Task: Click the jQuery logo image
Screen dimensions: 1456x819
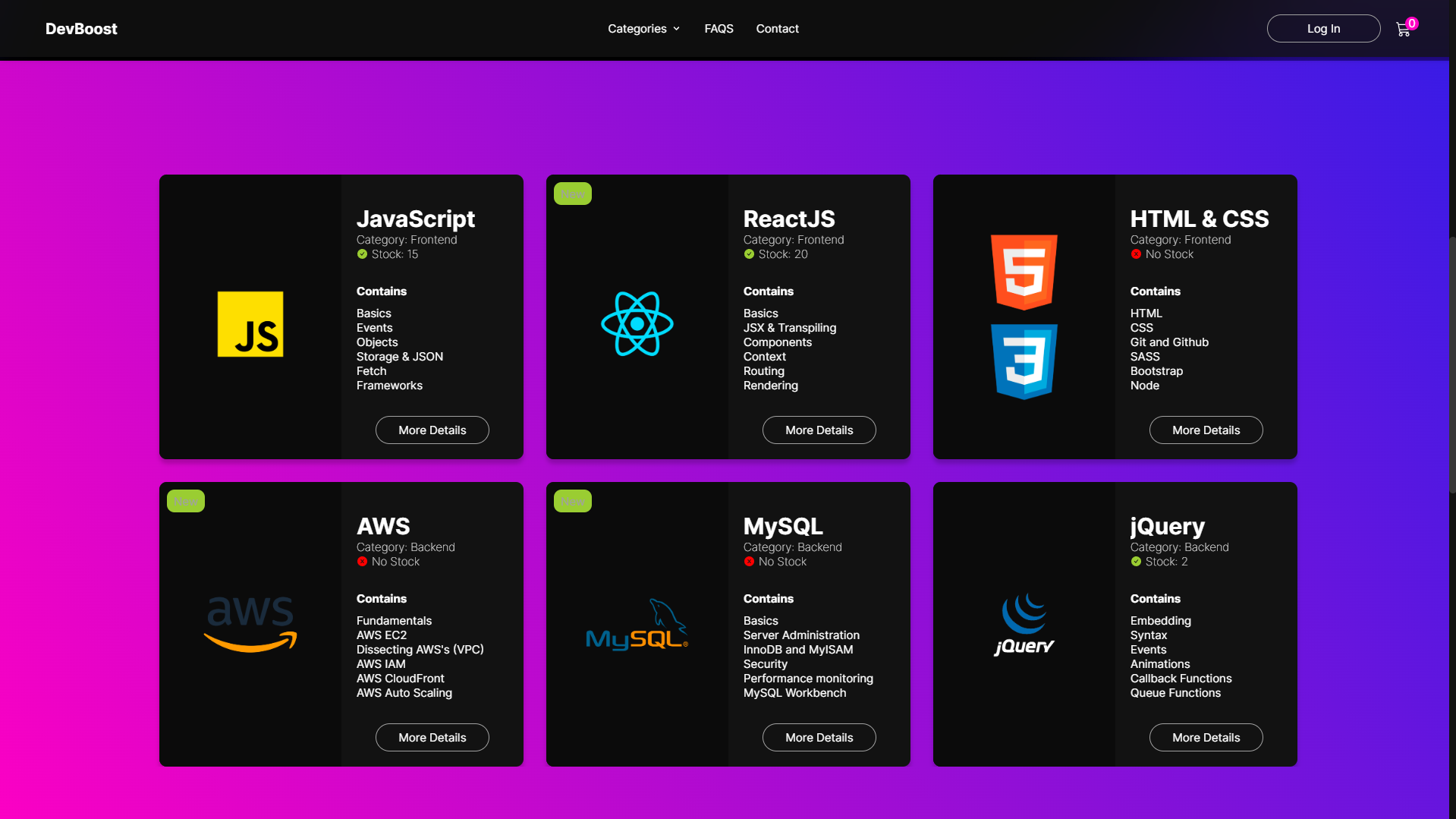Action: pyautogui.click(x=1024, y=624)
